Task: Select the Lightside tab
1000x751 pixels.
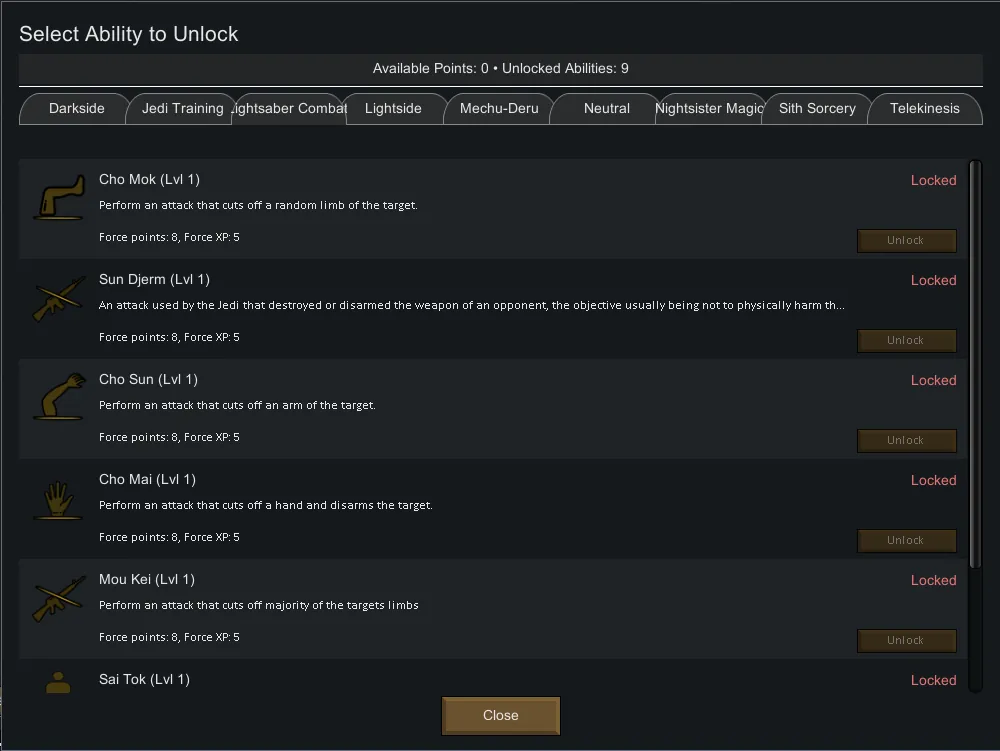Action: 393,109
